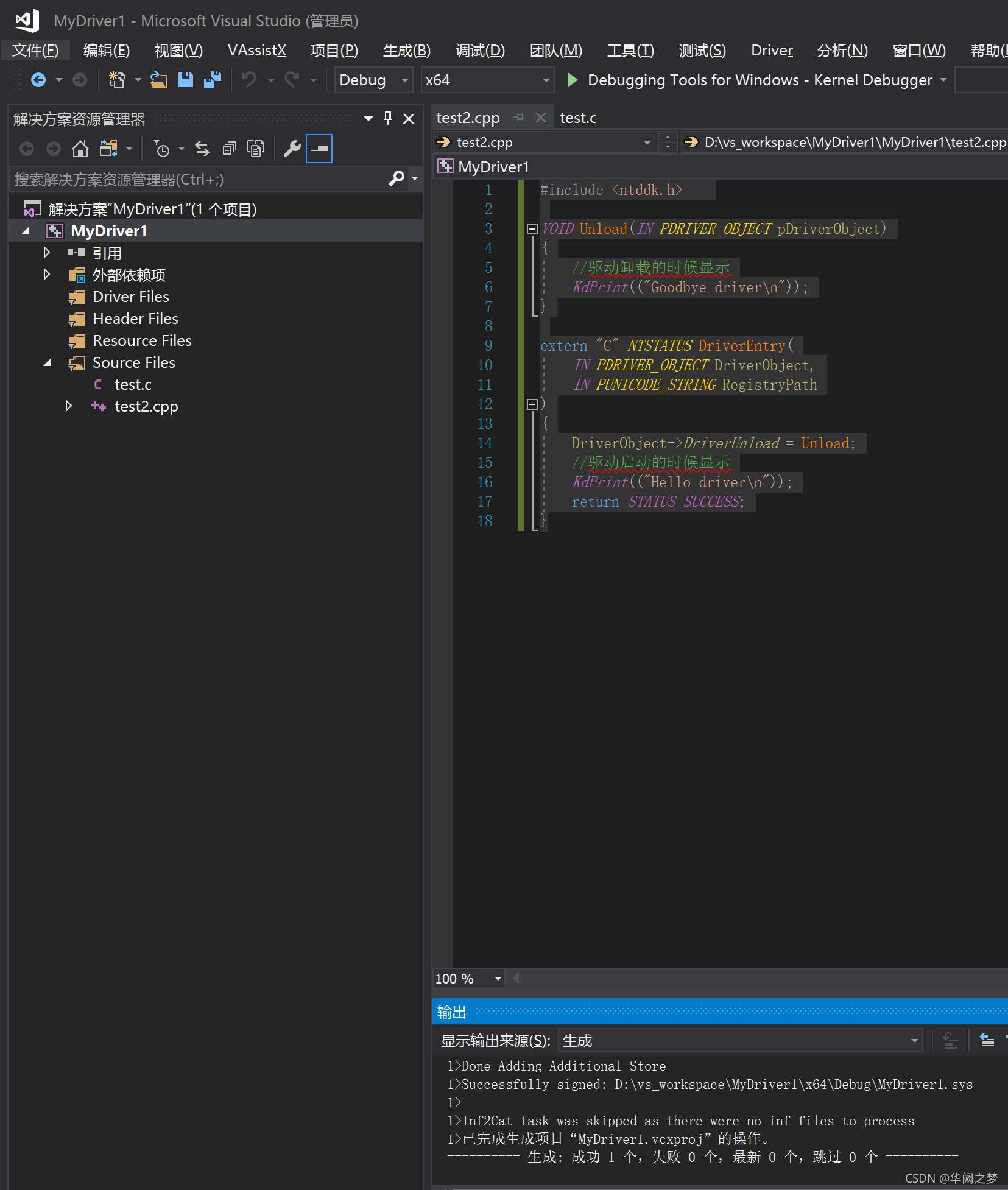Click the Undo arrow icon
Viewport: 1008px width, 1190px height.
(x=248, y=80)
